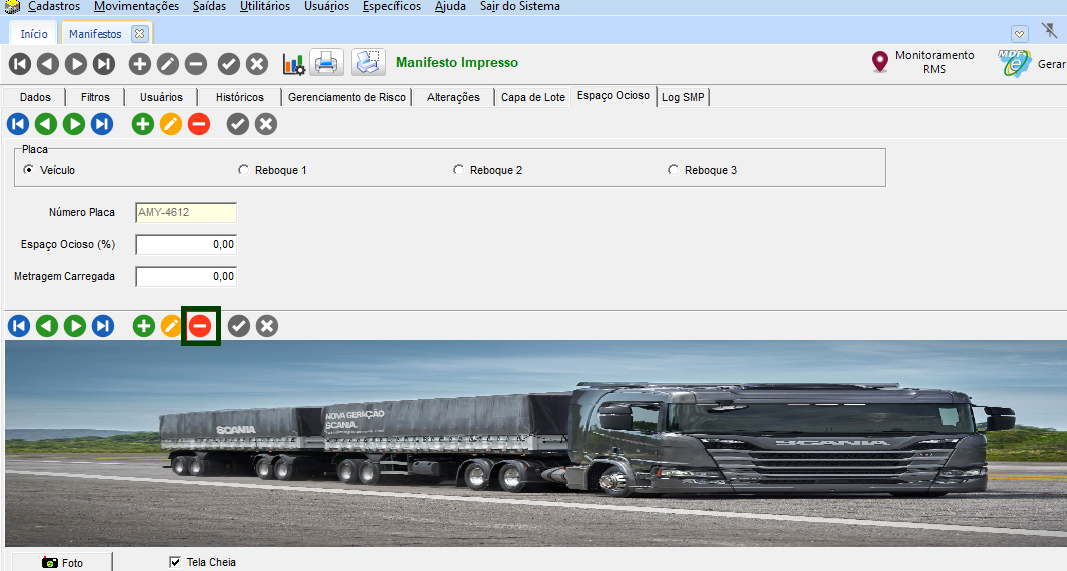The image size is (1067, 571).
Task: Add a photo with green plus
Action: 144,326
